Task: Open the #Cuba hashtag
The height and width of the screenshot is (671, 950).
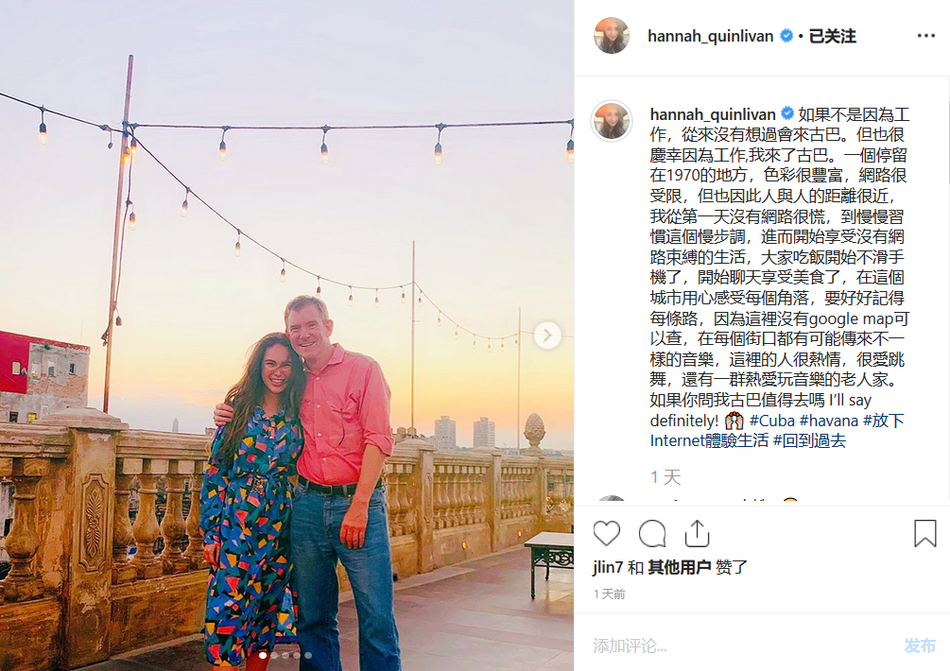Action: (772, 420)
